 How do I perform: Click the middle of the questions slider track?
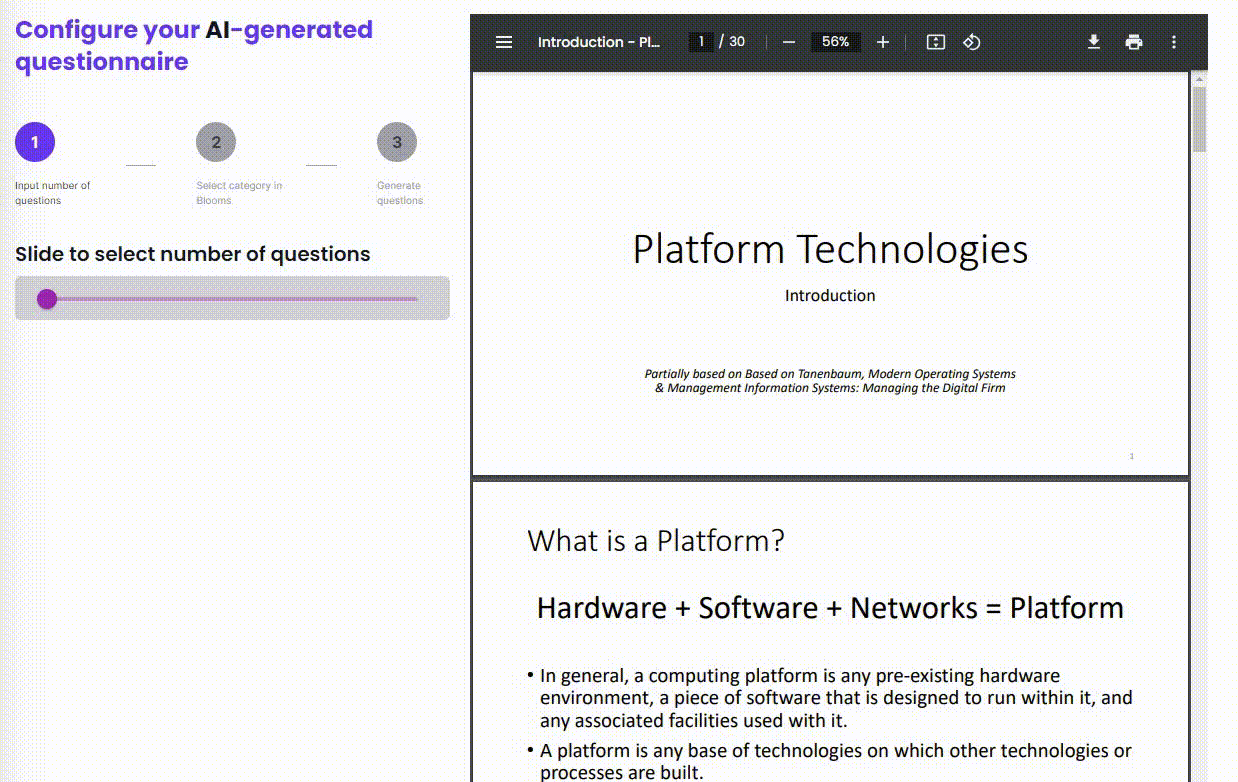coord(232,299)
